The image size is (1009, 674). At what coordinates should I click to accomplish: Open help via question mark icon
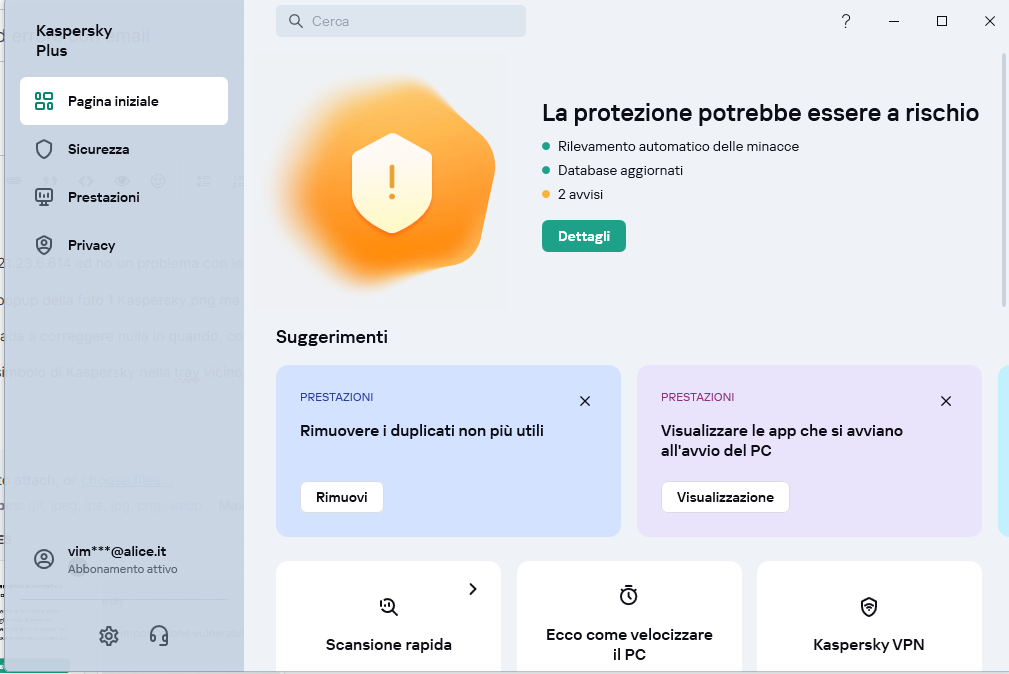coord(846,21)
